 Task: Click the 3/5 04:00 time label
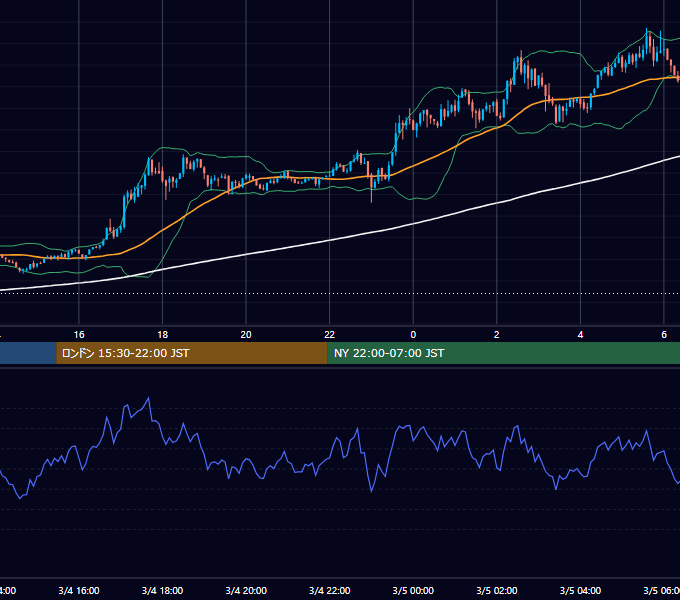(580, 590)
